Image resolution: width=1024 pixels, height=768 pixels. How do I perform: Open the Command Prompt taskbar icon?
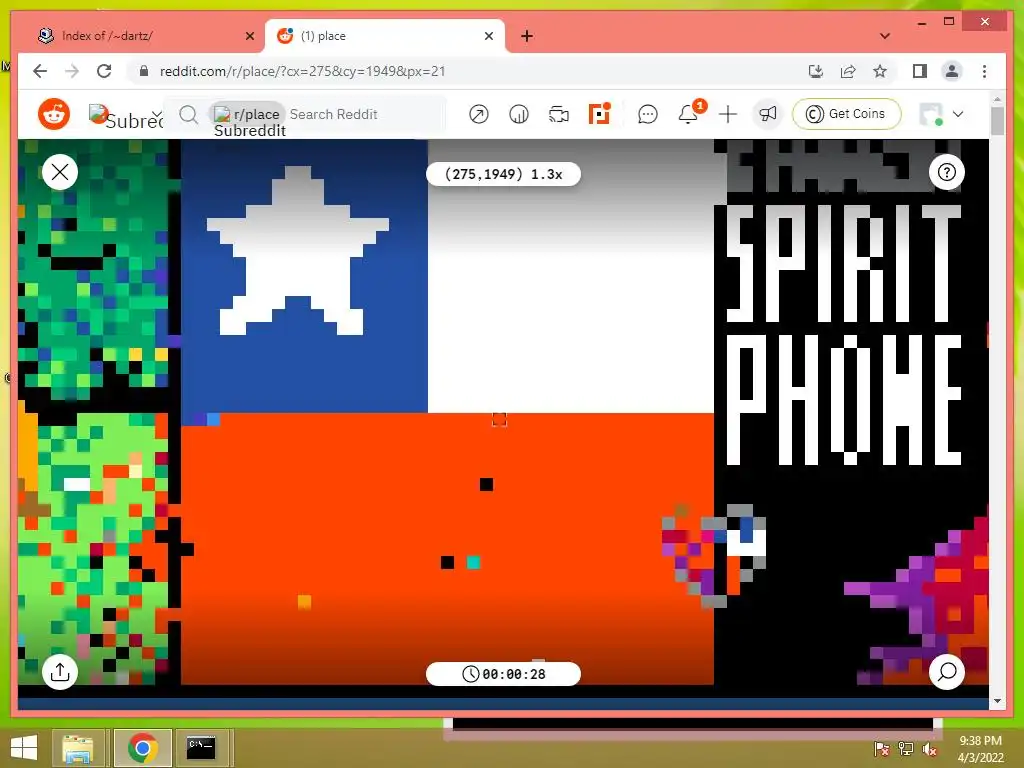201,748
